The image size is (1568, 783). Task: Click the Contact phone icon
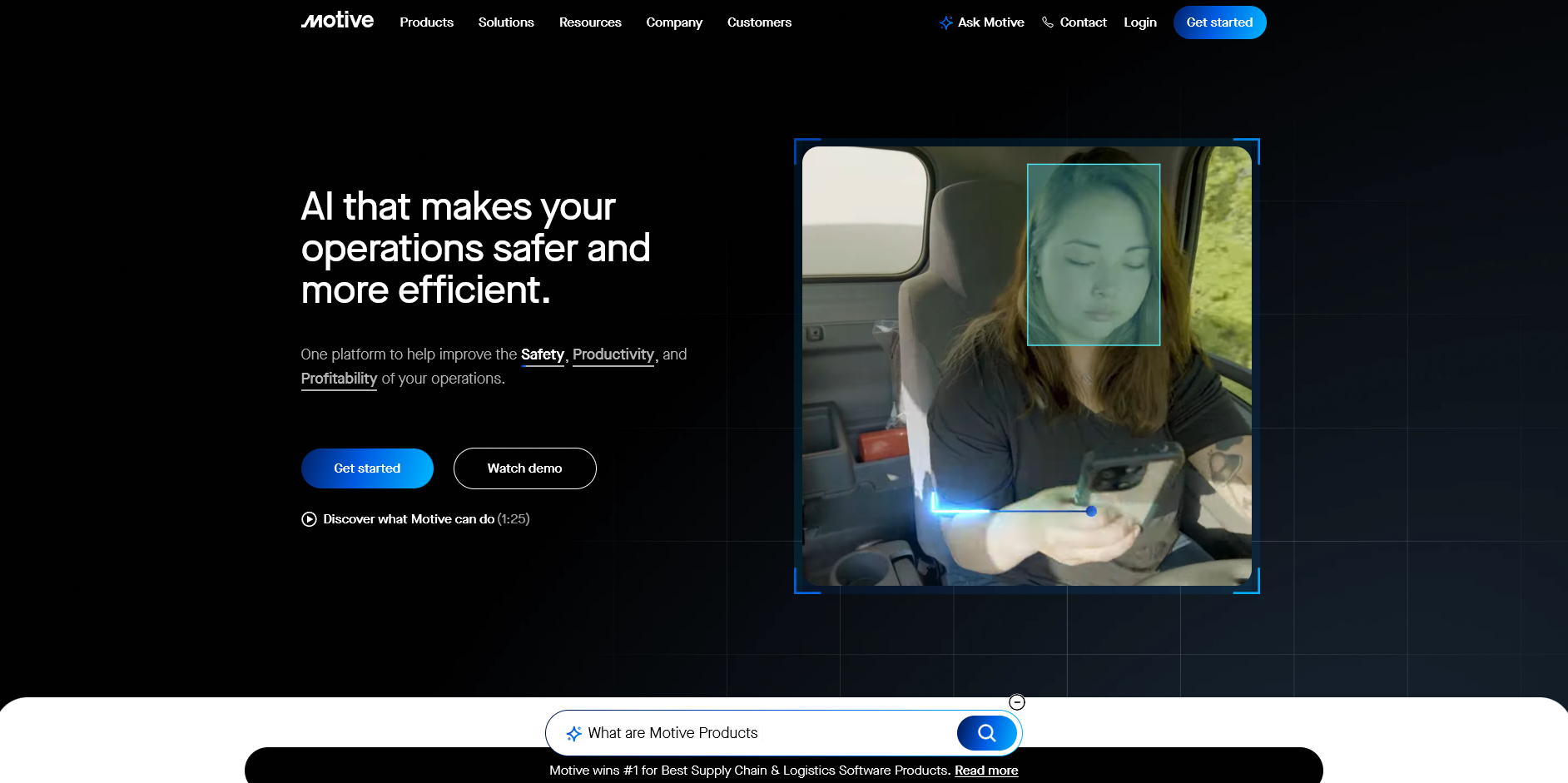coord(1048,22)
